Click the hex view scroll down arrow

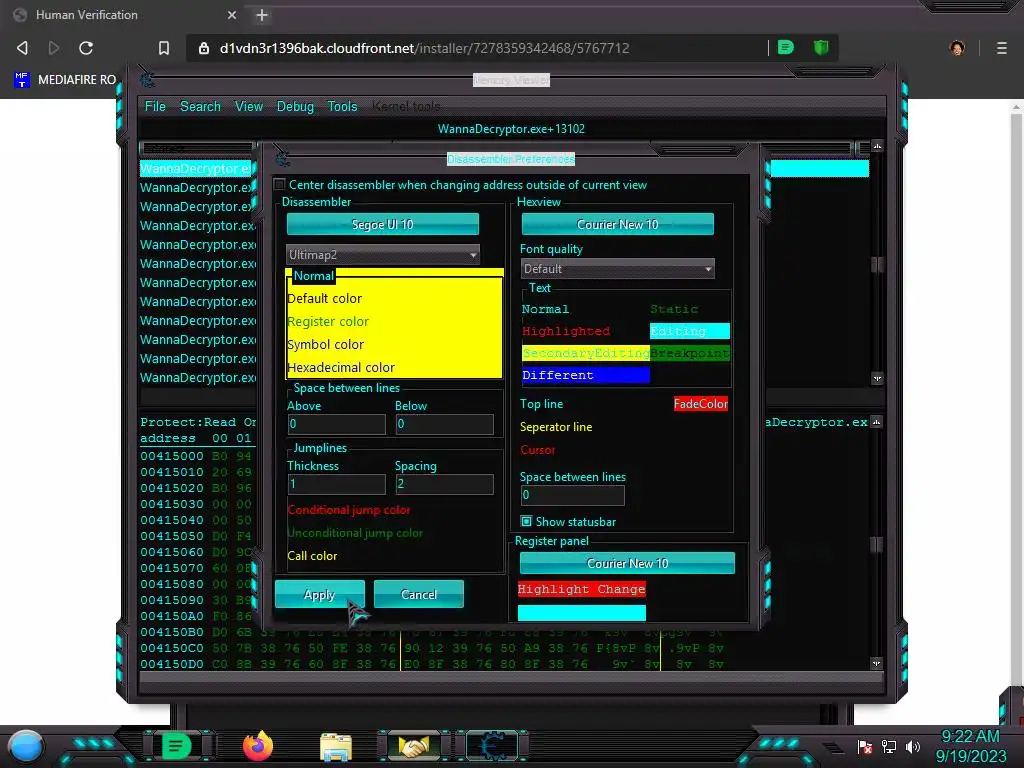pos(876,664)
